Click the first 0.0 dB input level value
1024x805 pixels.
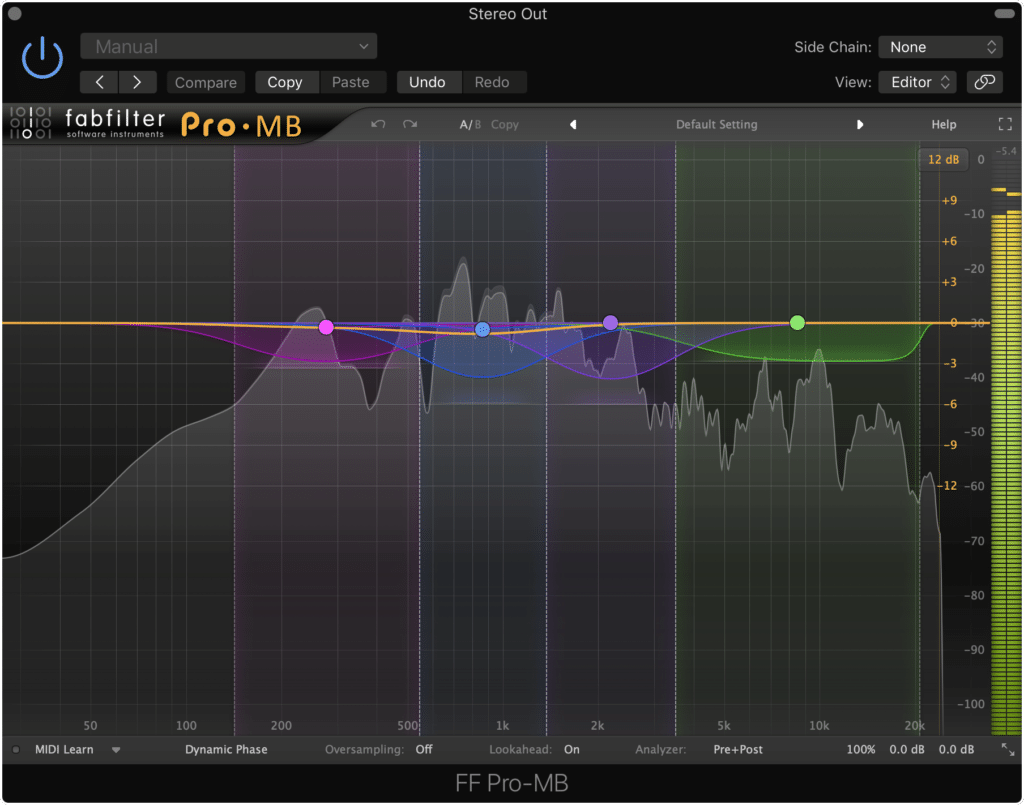(906, 750)
